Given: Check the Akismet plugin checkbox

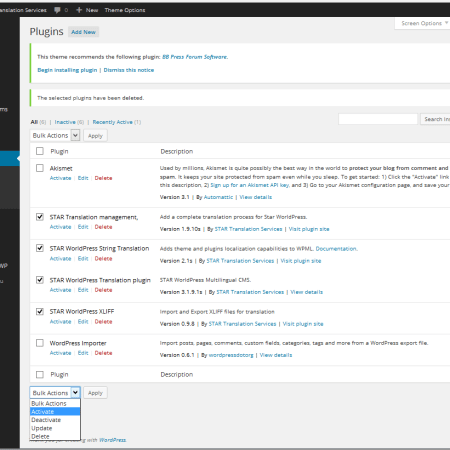Looking at the screenshot, I should (40, 168).
